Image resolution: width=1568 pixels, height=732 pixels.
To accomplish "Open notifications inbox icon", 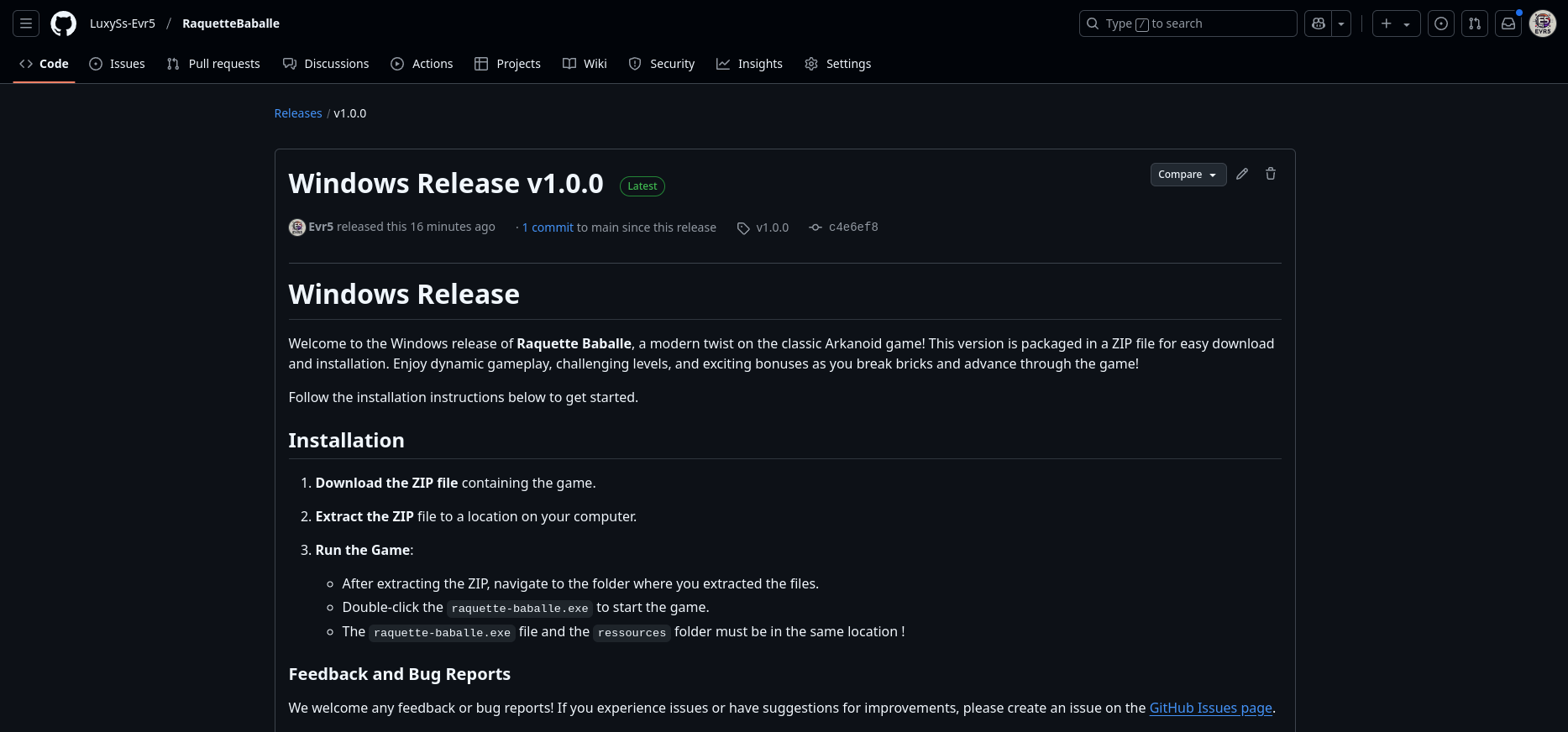I will point(1508,24).
